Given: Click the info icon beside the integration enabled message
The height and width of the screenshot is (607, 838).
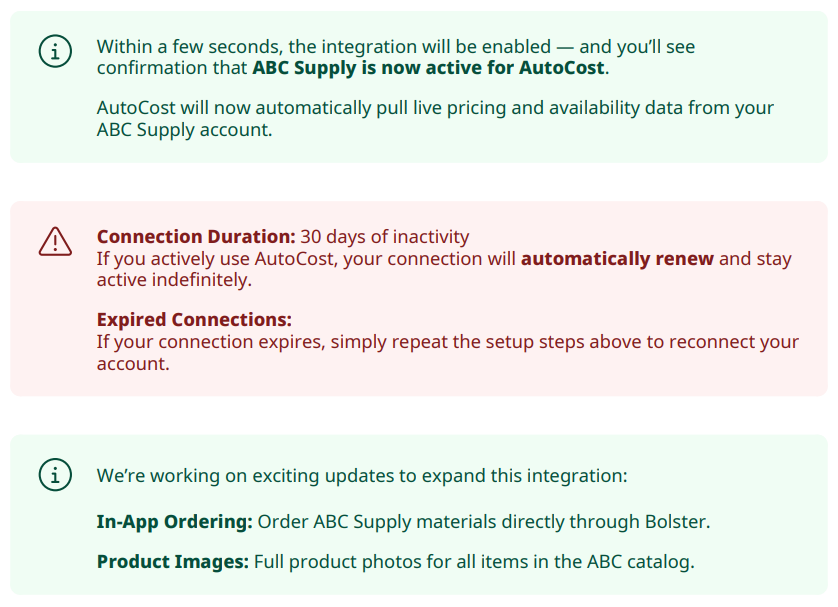Looking at the screenshot, I should click(x=54, y=51).
